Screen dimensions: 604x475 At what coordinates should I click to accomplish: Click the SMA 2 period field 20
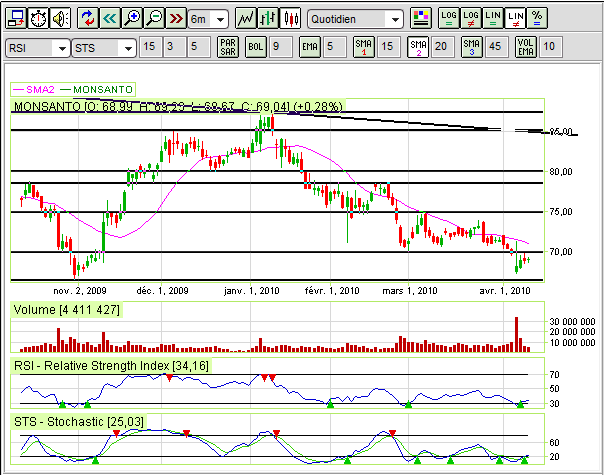coord(443,47)
